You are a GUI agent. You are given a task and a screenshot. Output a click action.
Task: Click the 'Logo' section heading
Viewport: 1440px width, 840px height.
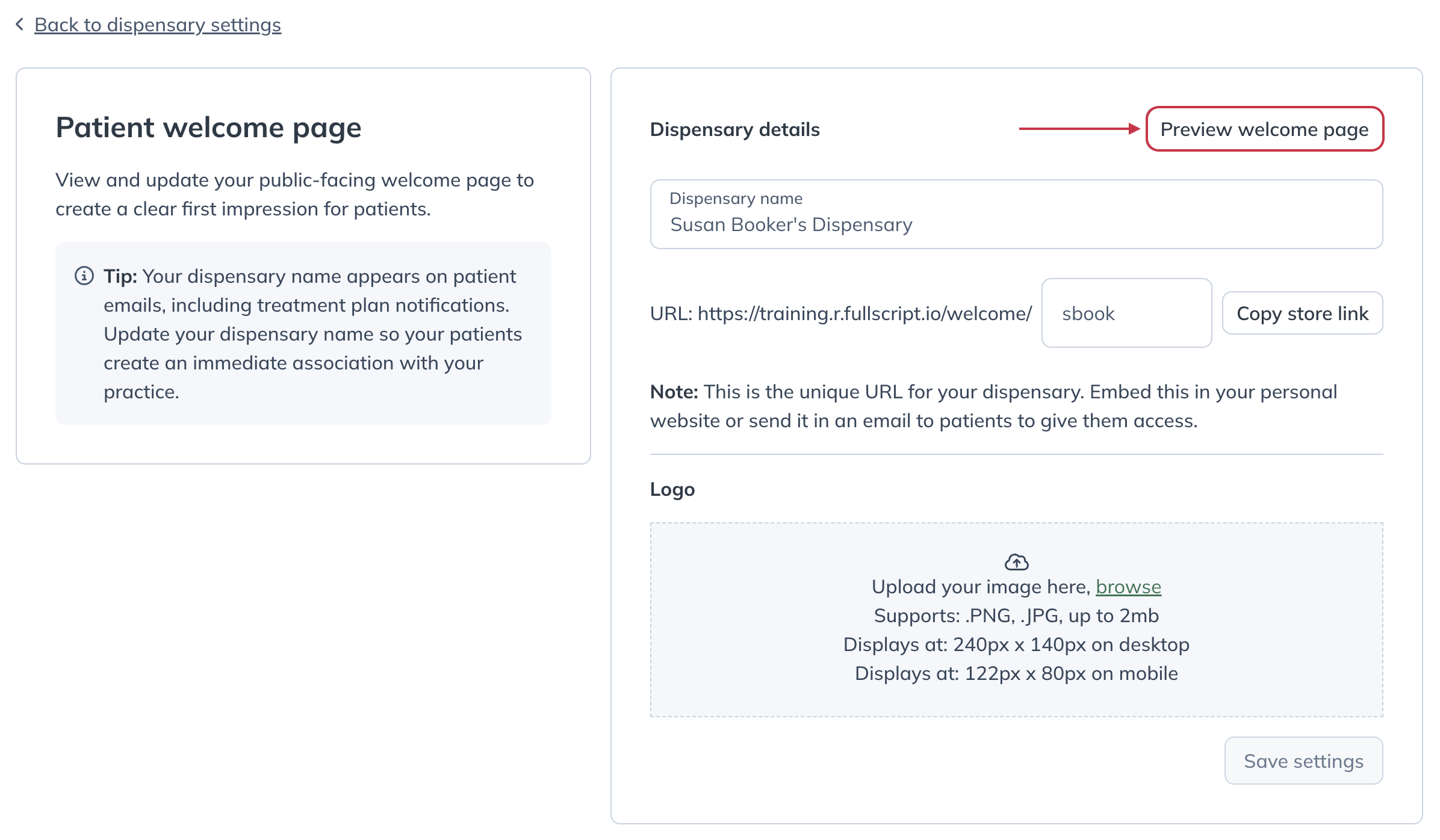tap(672, 489)
